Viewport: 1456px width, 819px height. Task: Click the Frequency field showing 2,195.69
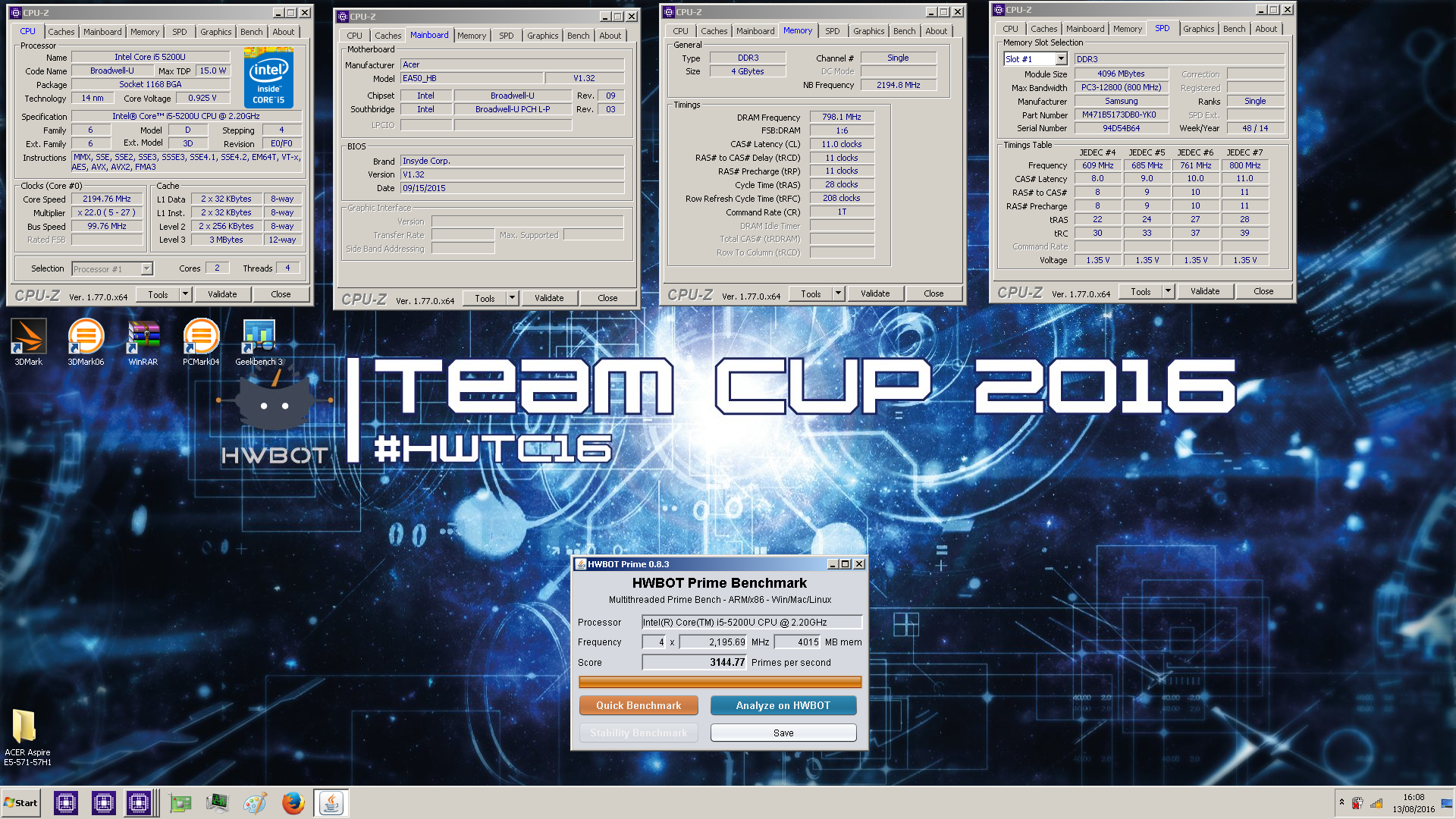tap(713, 642)
